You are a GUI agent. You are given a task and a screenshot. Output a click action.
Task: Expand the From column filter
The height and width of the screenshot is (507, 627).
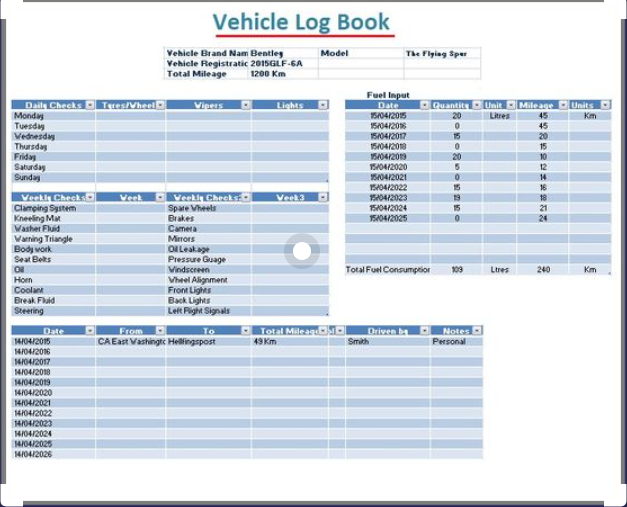[x=160, y=331]
